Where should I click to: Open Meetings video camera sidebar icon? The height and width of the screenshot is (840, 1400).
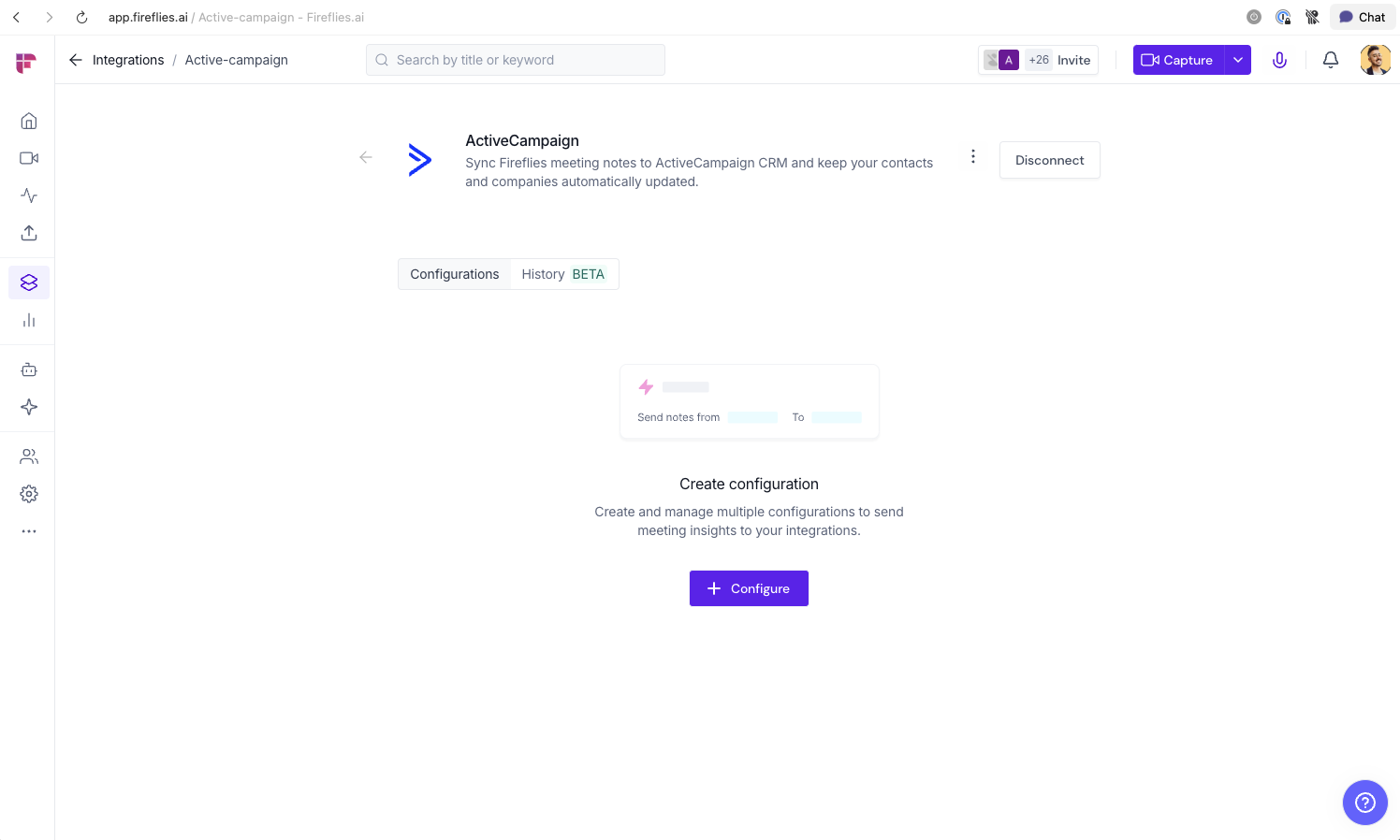tap(29, 158)
